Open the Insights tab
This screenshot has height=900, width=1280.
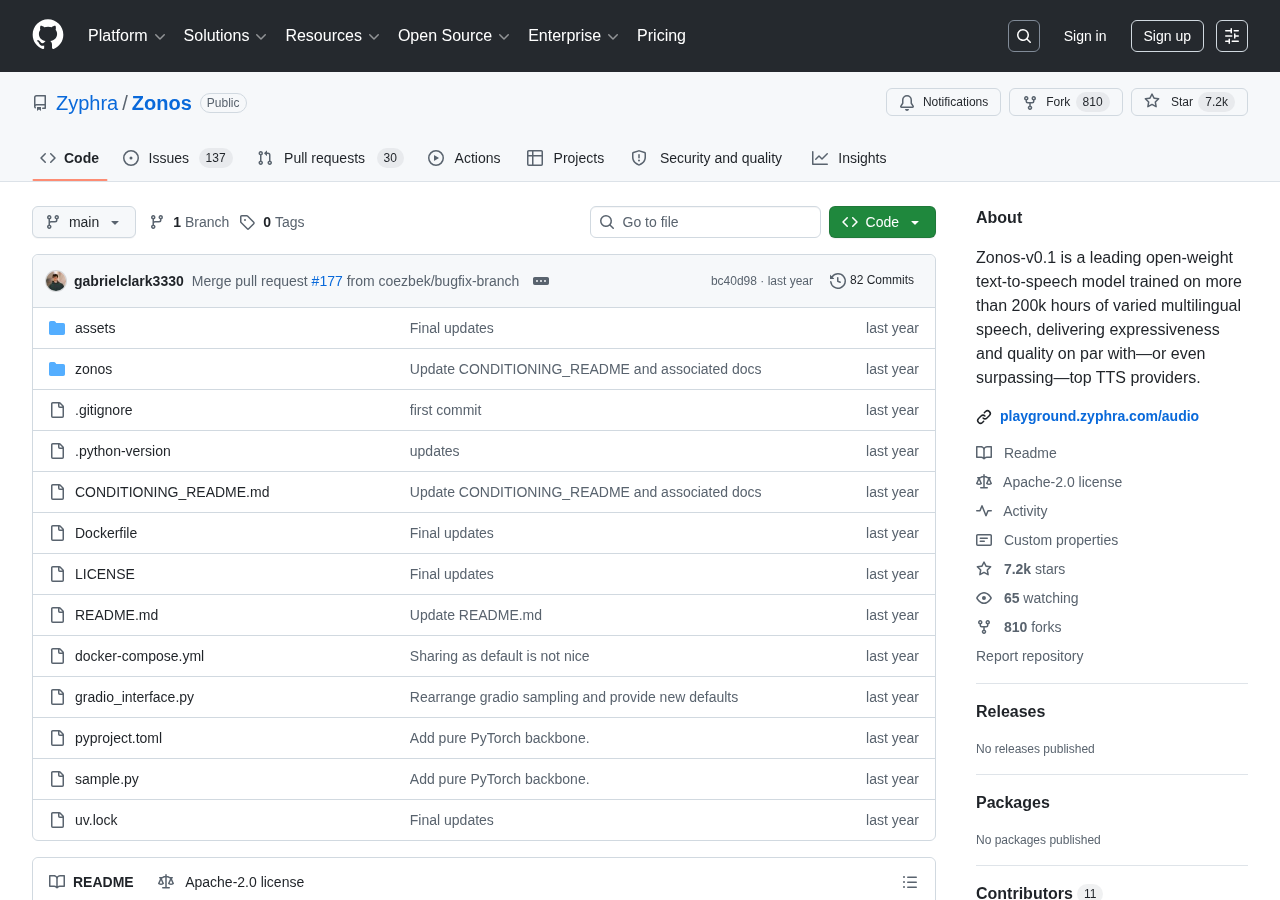(x=849, y=158)
